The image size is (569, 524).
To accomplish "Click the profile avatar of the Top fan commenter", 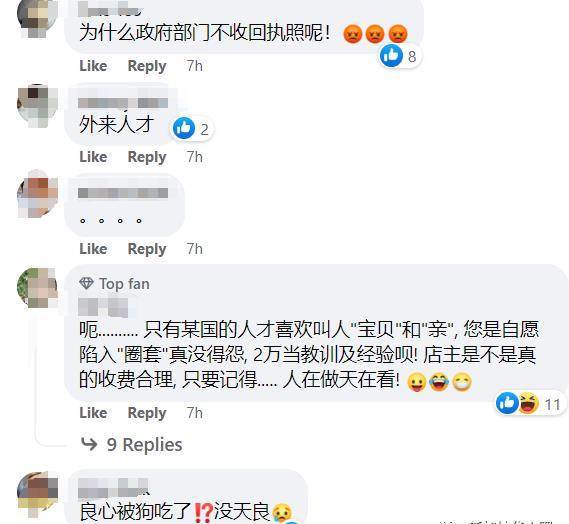I will (37, 287).
